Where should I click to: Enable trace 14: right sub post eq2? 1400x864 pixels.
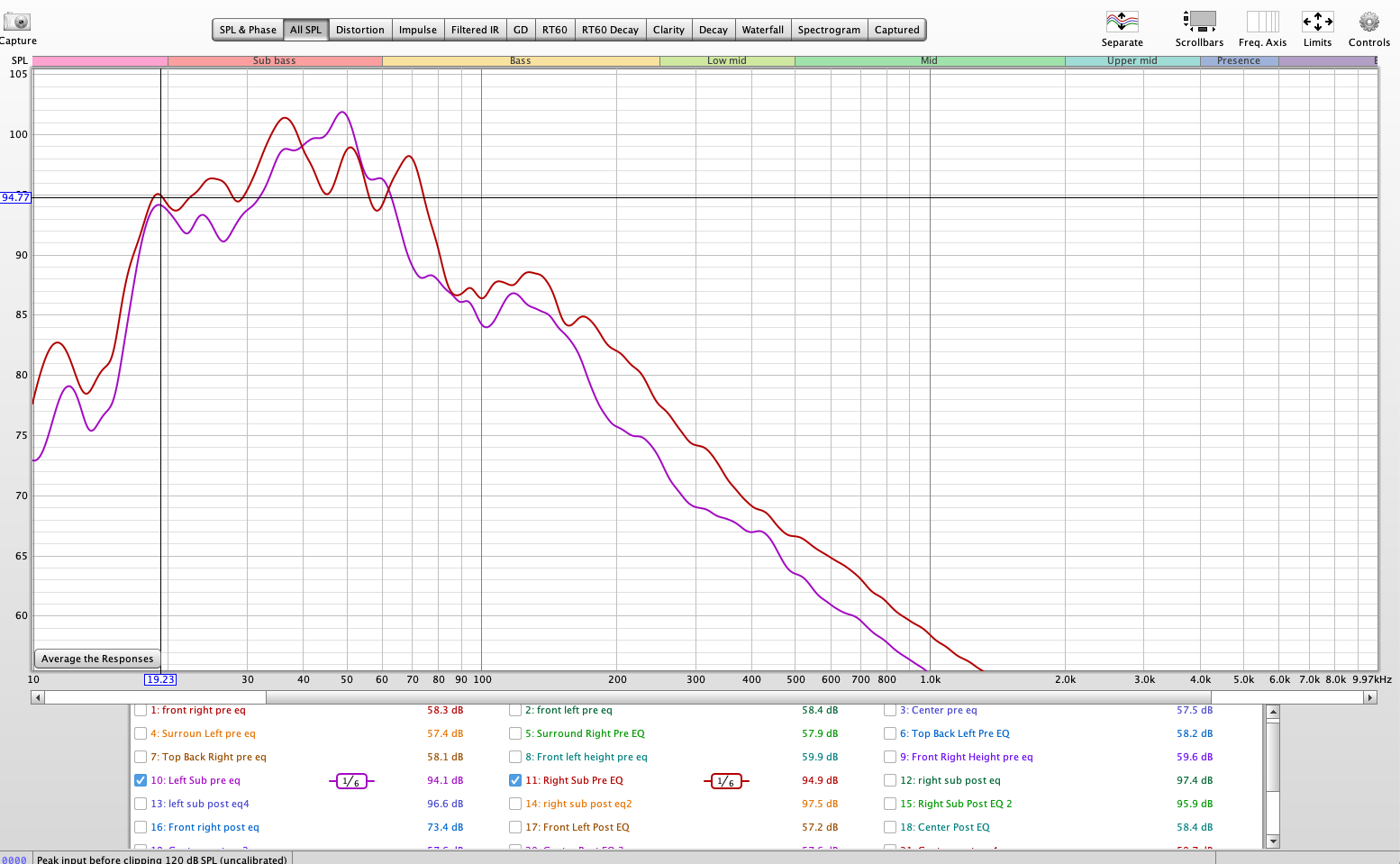tap(515, 804)
